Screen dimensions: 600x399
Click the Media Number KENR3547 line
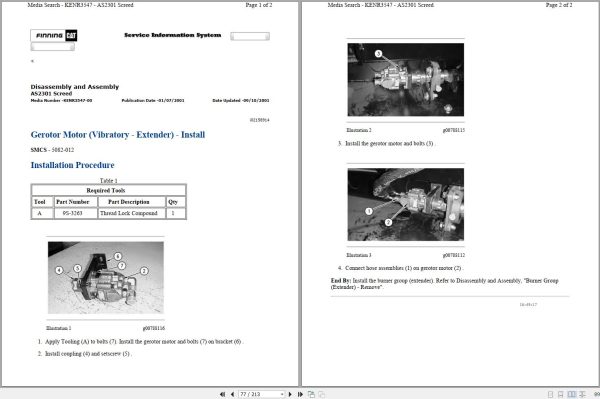click(61, 101)
